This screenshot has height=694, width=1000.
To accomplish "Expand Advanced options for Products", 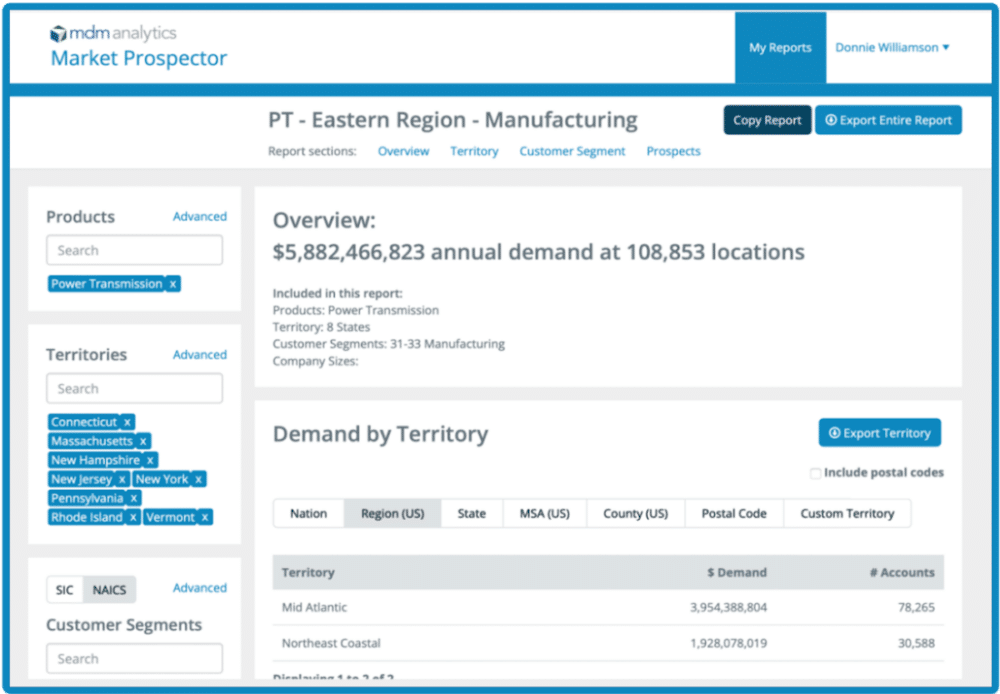I will 199,216.
